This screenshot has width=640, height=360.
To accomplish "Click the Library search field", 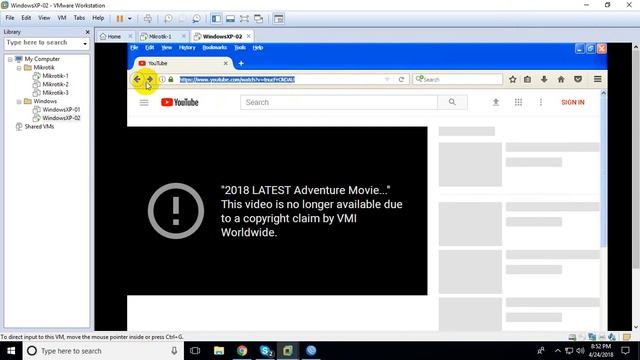I will click(43, 43).
